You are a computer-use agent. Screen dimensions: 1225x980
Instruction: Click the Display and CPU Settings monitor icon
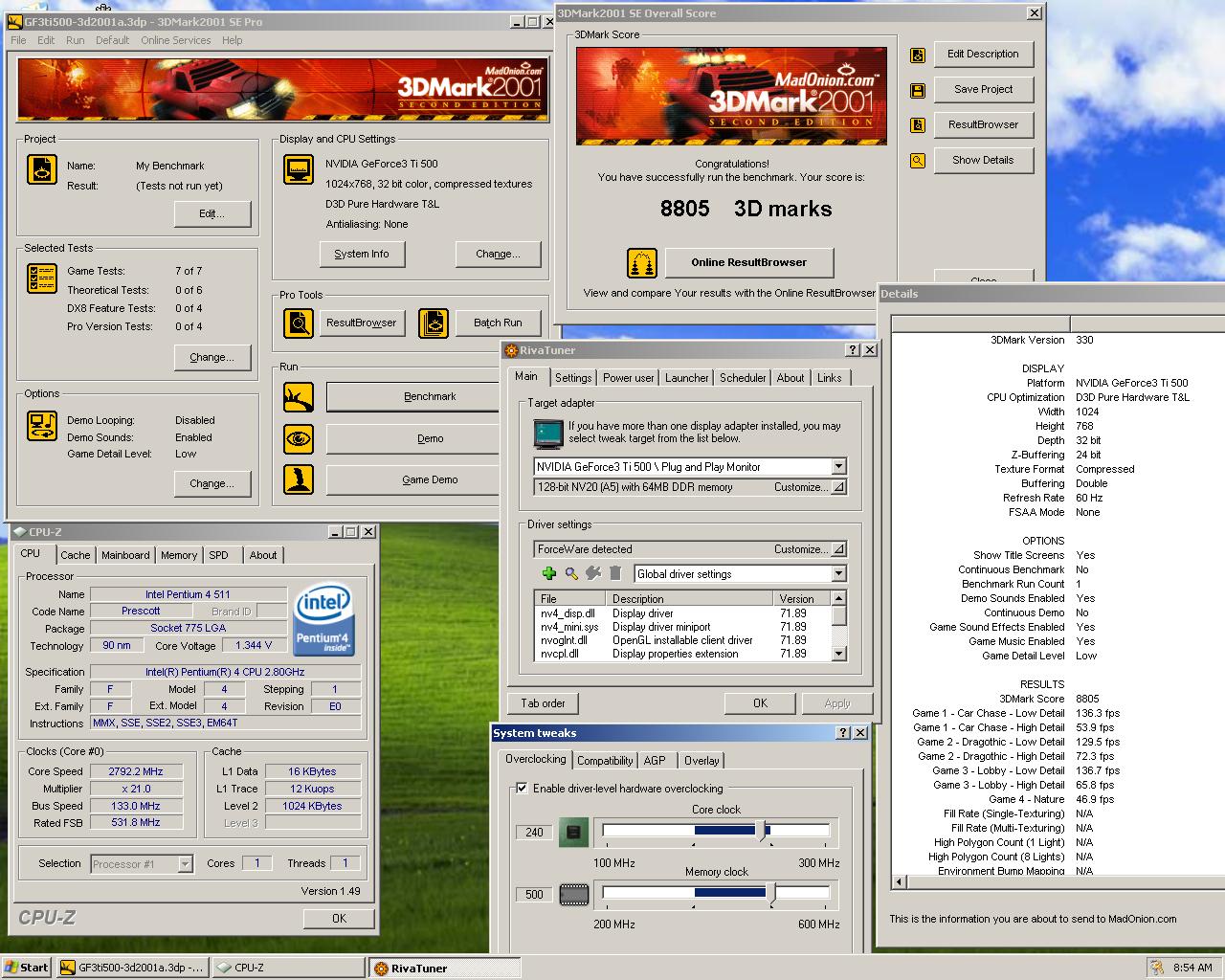click(x=299, y=169)
